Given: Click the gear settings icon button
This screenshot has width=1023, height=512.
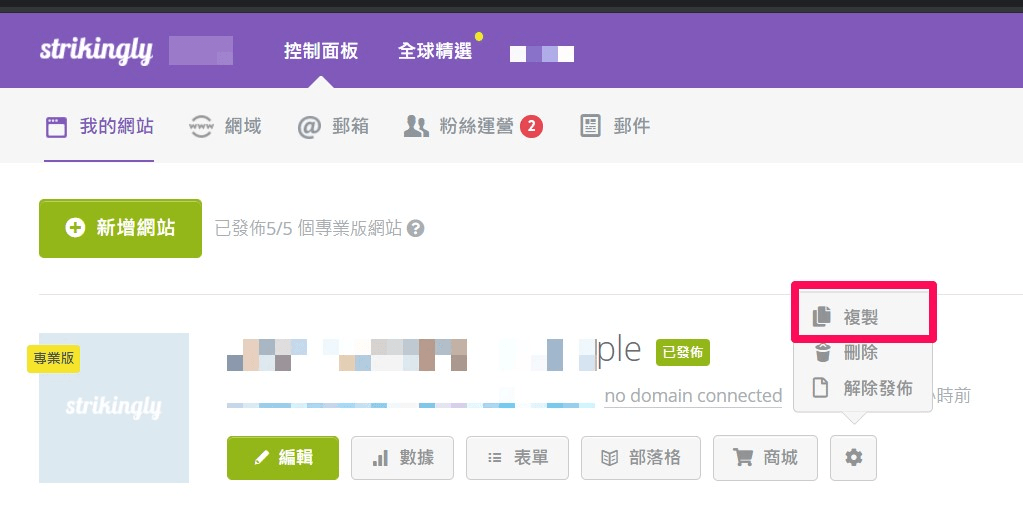Looking at the screenshot, I should [853, 458].
